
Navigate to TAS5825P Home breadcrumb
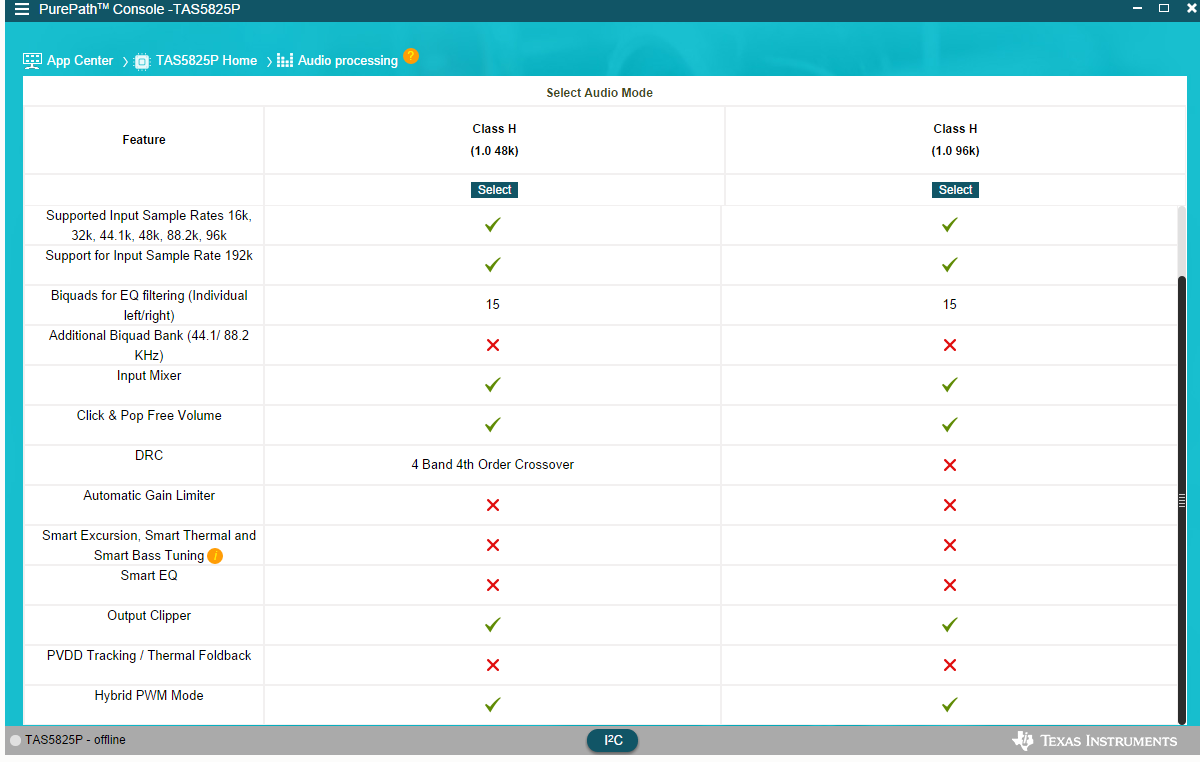pyautogui.click(x=206, y=61)
